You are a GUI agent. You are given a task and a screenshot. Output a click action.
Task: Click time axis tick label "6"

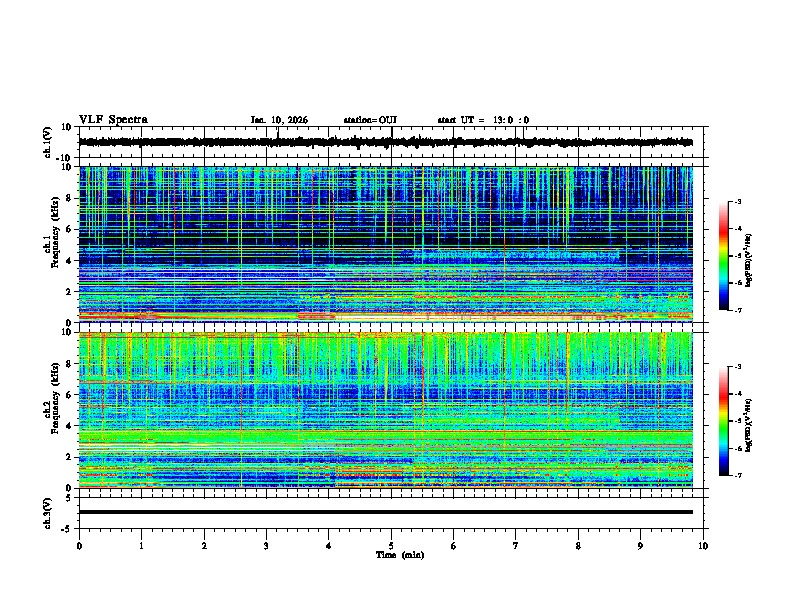(x=454, y=546)
